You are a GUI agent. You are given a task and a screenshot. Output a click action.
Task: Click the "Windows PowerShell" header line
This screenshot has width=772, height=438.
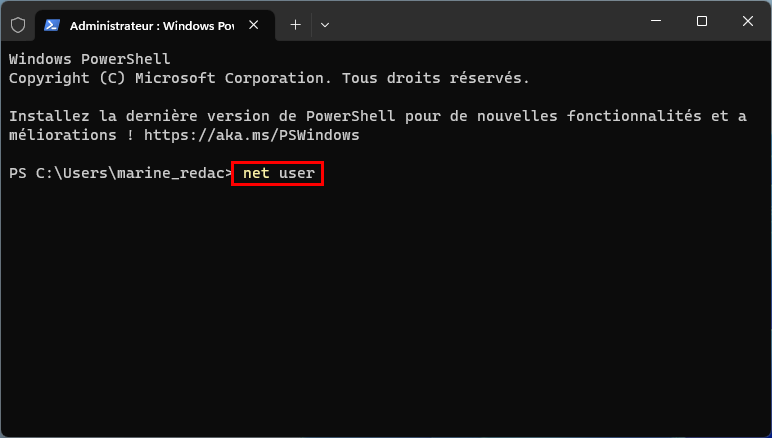90,59
